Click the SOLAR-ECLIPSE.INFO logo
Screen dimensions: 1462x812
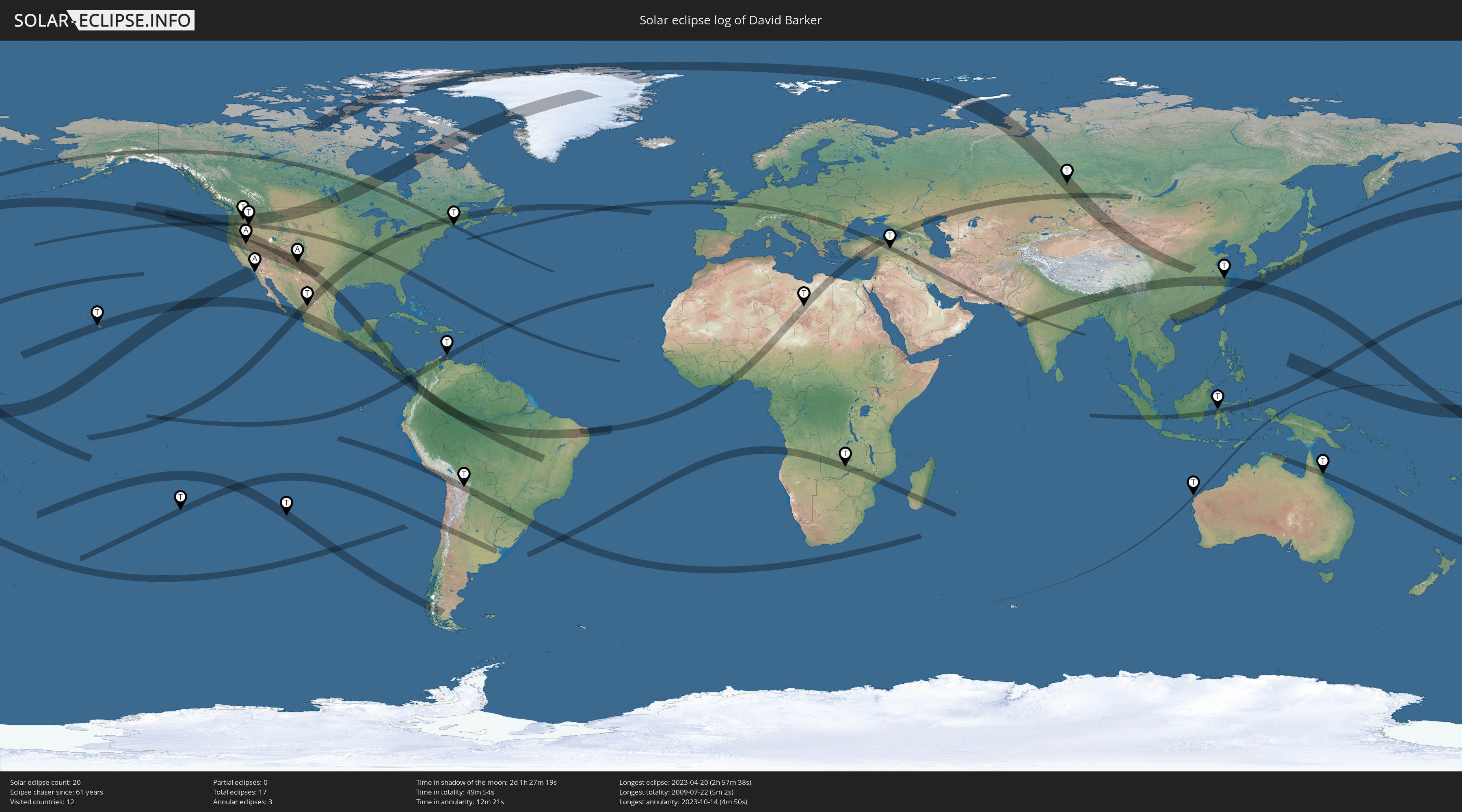click(104, 20)
